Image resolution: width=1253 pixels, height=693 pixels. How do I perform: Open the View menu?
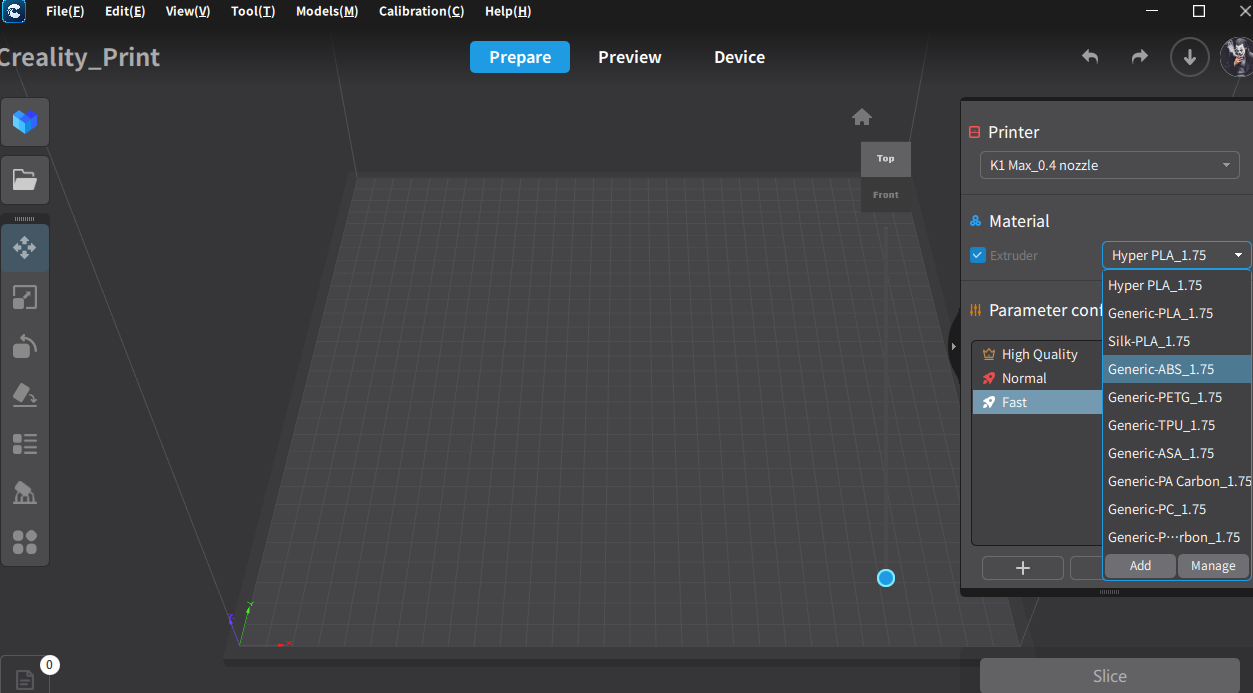(188, 11)
